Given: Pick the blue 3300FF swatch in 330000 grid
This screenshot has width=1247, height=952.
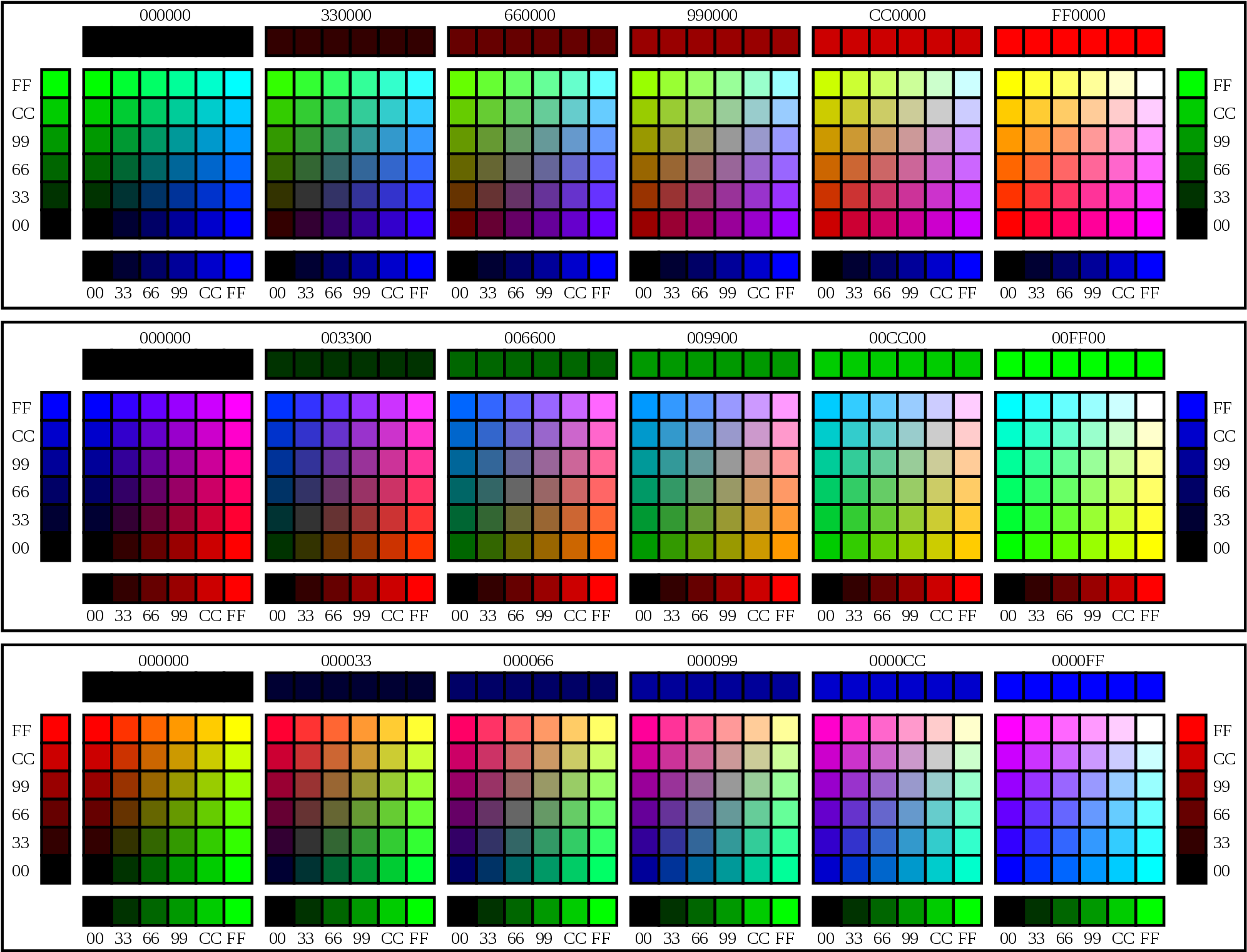Looking at the screenshot, I should click(x=420, y=224).
